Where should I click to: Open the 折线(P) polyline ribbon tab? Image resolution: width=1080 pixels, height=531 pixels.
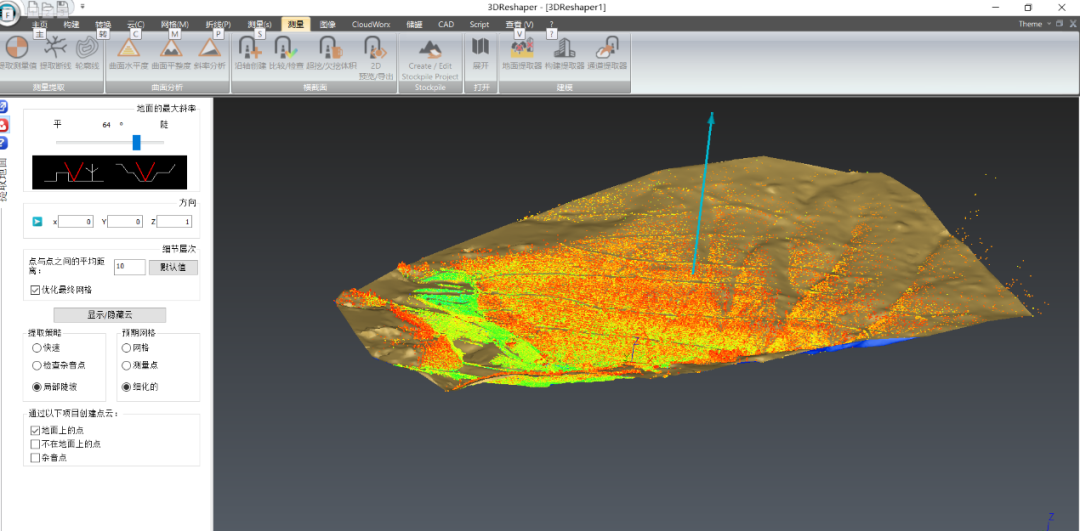(x=218, y=24)
